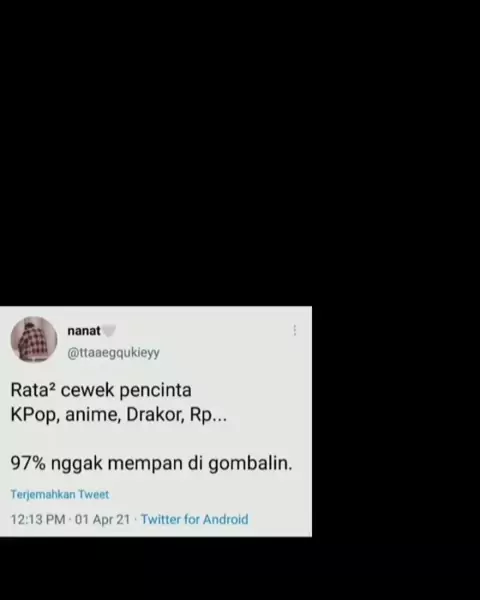Open the @ttaaegqukieyy handle profile

point(113,353)
